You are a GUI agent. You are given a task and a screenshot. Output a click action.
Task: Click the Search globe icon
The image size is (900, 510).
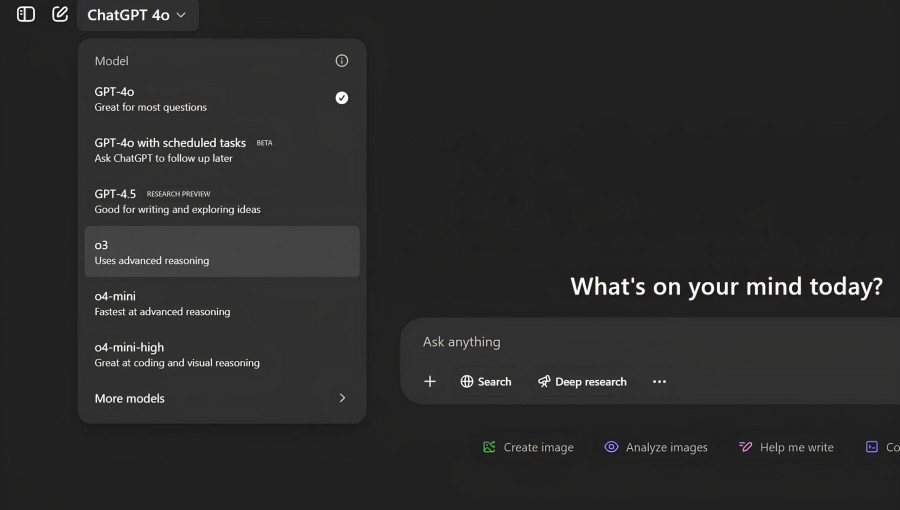[x=467, y=381]
